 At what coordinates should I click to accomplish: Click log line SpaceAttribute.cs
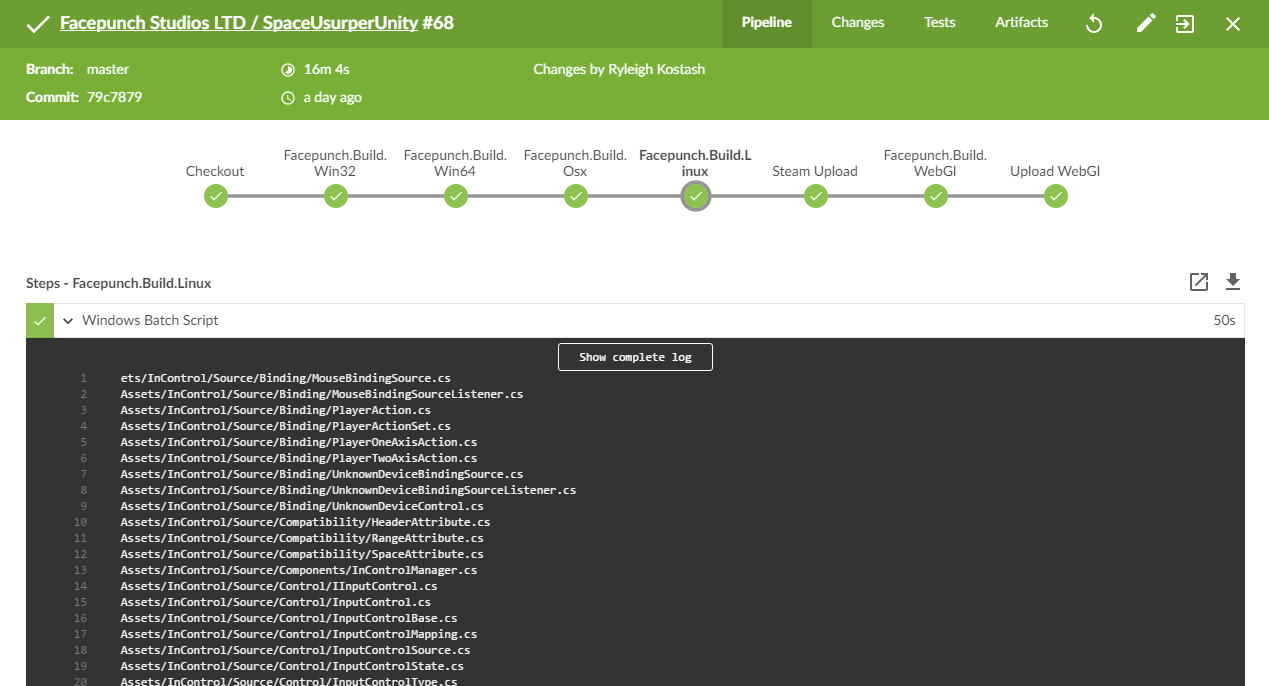click(302, 554)
